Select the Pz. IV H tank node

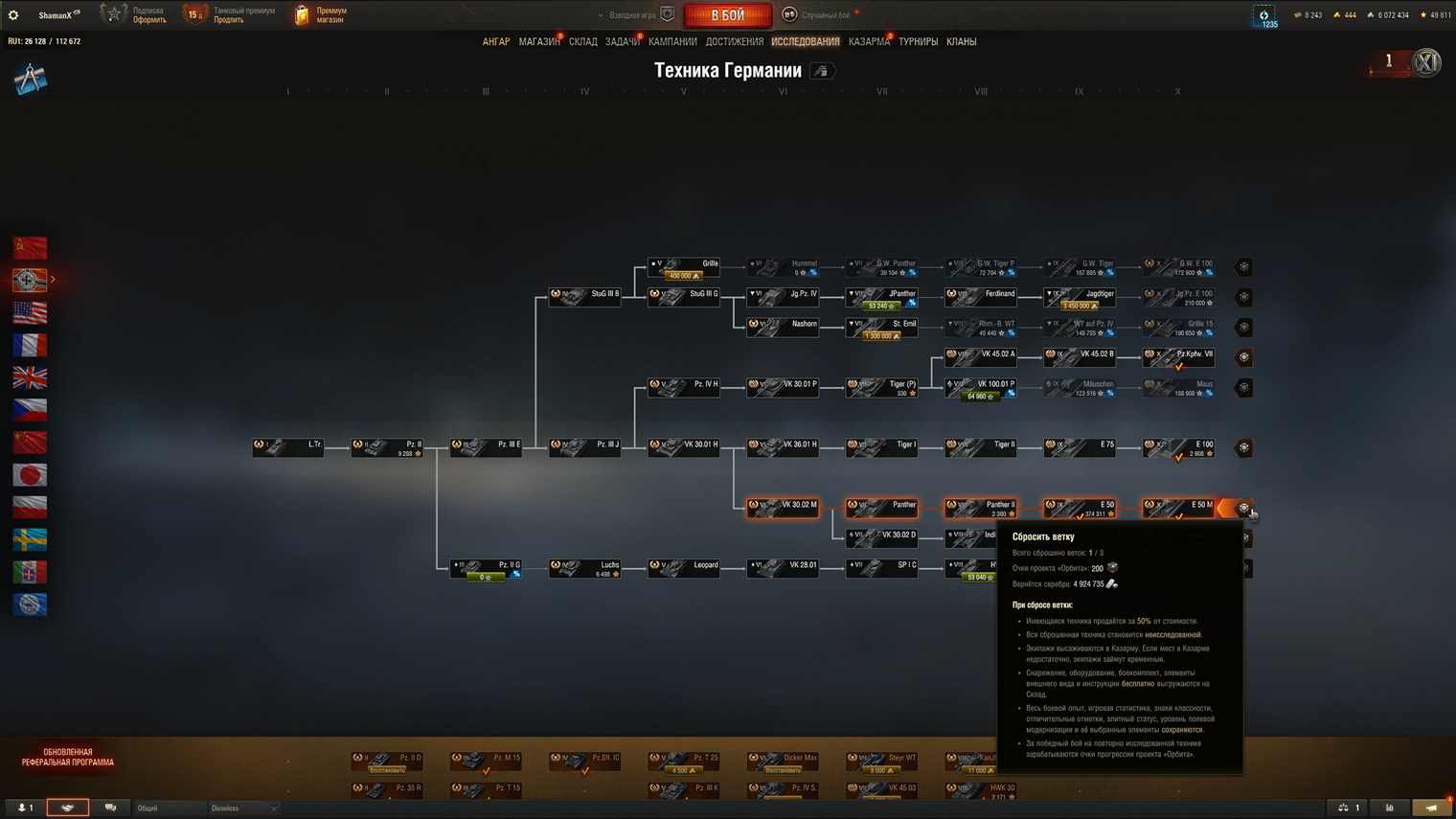[x=683, y=387]
